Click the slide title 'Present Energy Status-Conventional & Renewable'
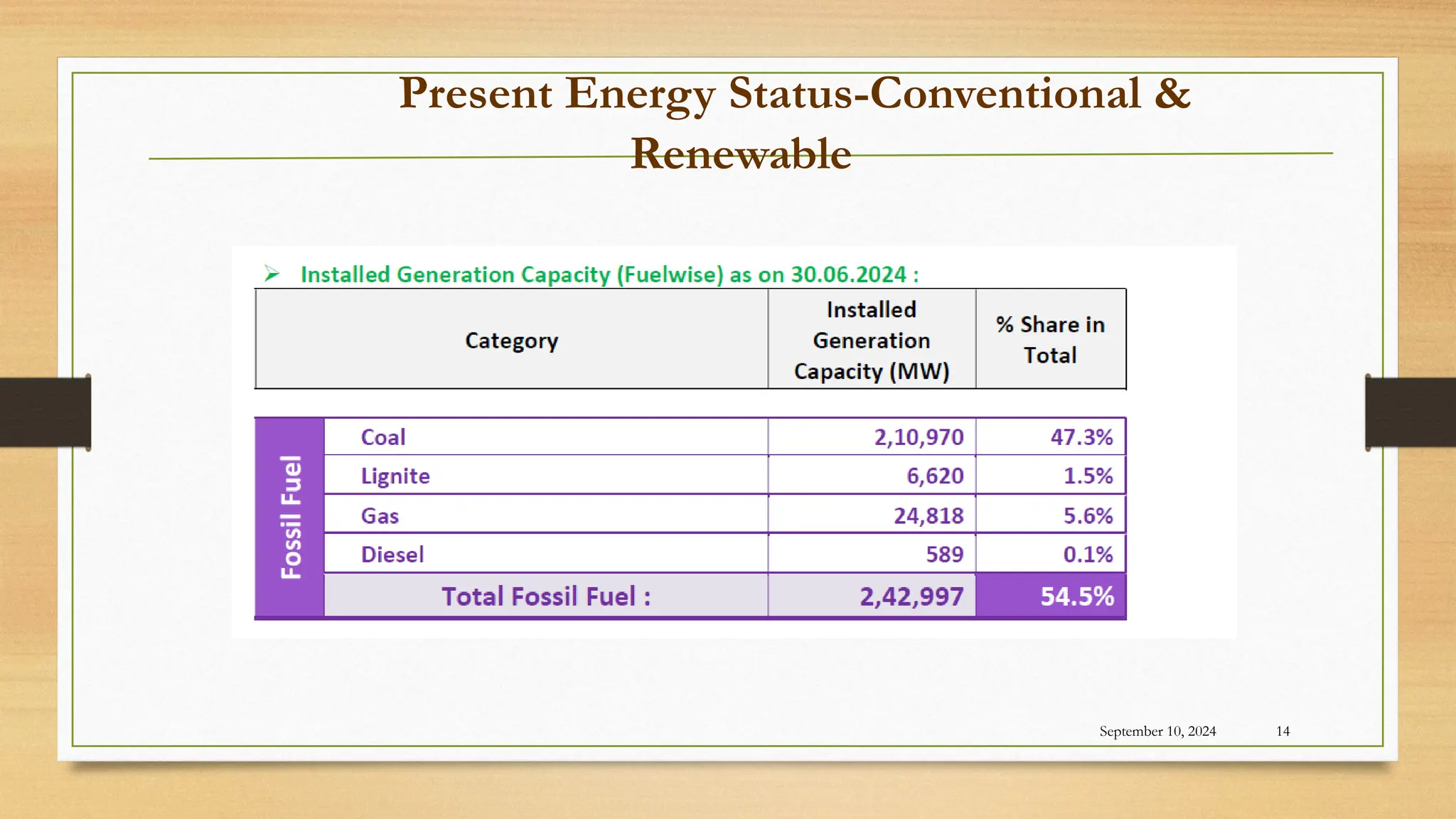This screenshot has width=1456, height=819. pos(793,122)
